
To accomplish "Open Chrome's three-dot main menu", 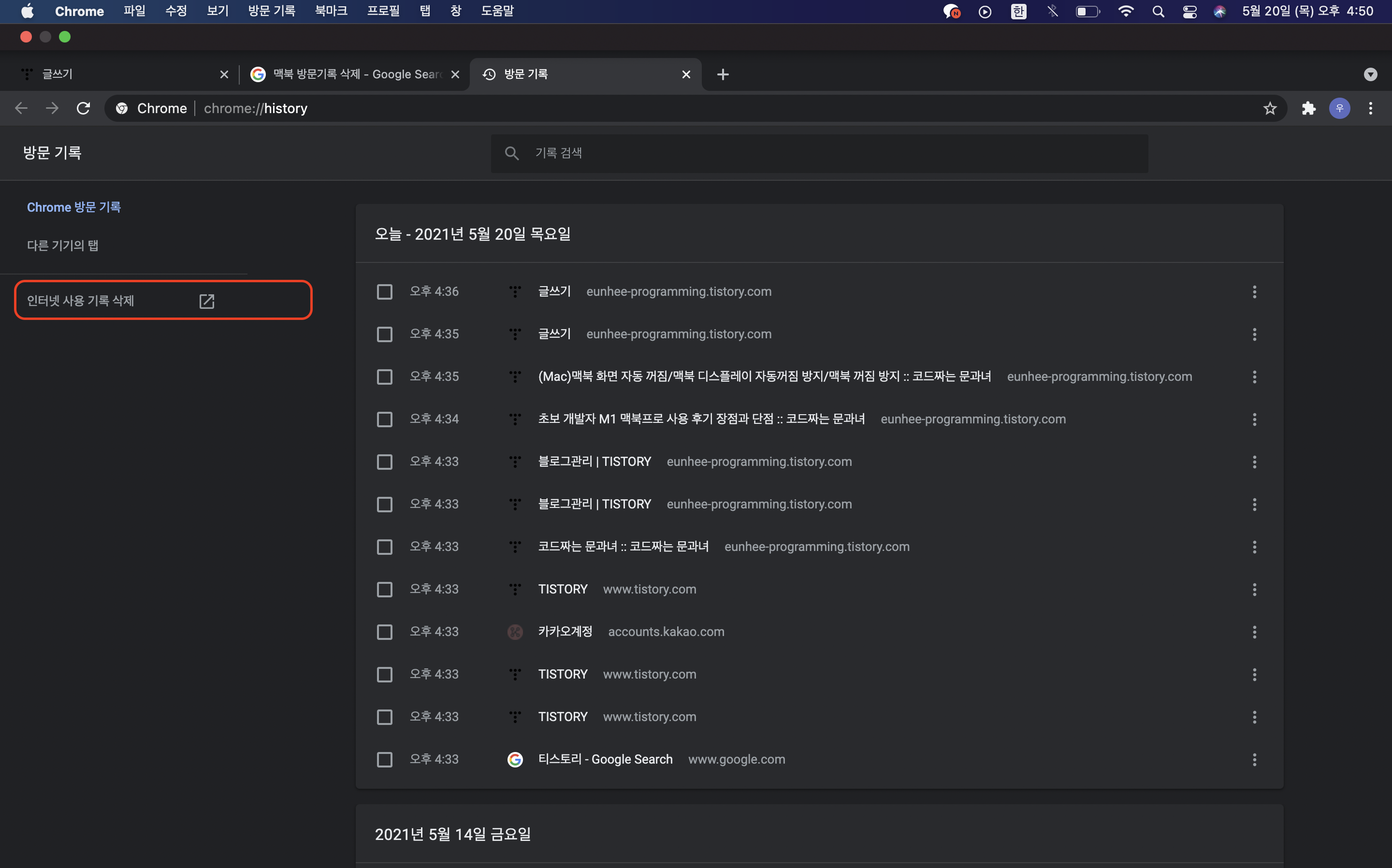I will click(1370, 108).
